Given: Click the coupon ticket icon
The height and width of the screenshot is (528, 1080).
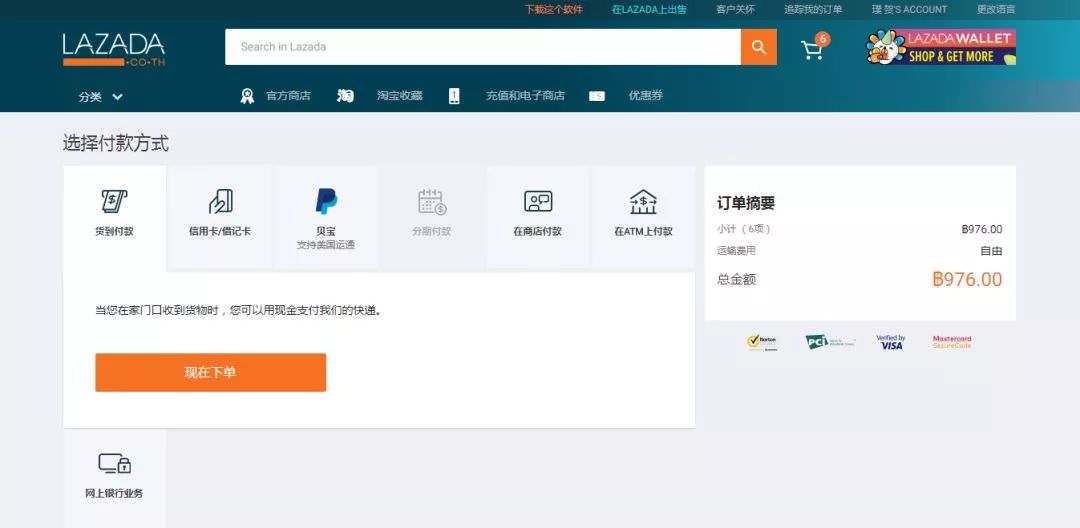Looking at the screenshot, I should point(597,96).
